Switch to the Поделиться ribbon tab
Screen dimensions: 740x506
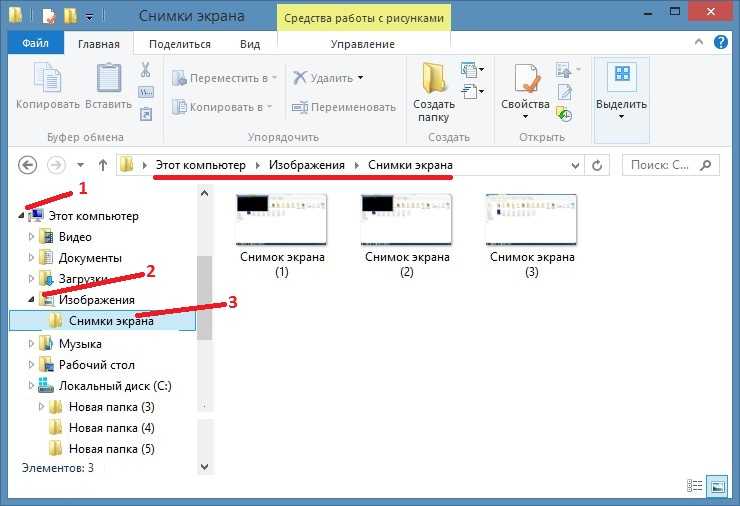point(180,44)
